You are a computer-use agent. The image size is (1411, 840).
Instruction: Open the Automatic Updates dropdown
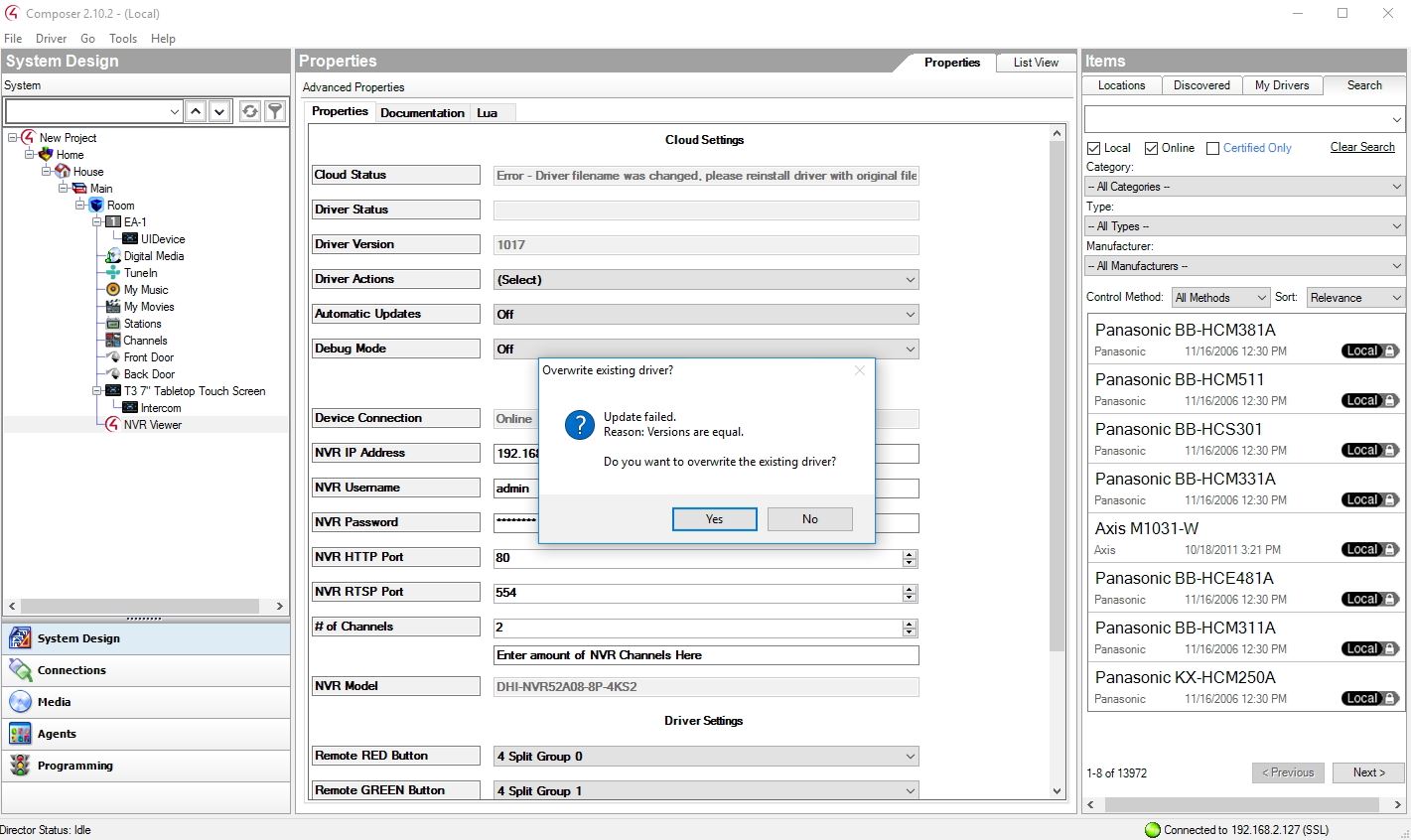[x=706, y=315]
